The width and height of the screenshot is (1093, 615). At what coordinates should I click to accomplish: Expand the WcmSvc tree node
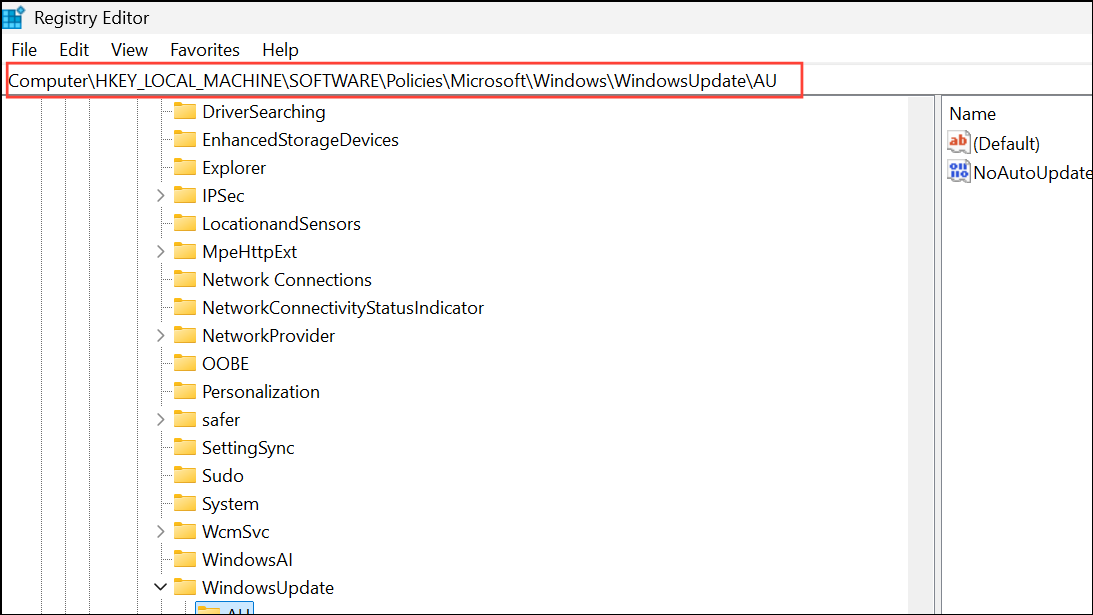161,531
